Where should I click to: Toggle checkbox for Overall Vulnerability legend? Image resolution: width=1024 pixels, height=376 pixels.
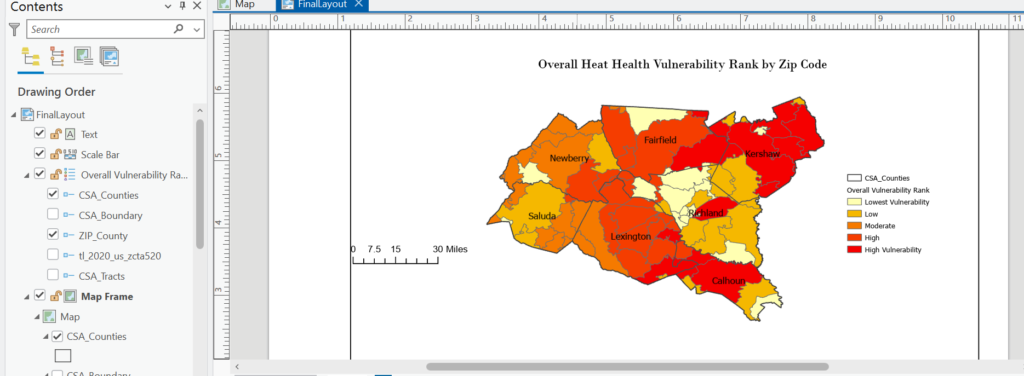[39, 174]
